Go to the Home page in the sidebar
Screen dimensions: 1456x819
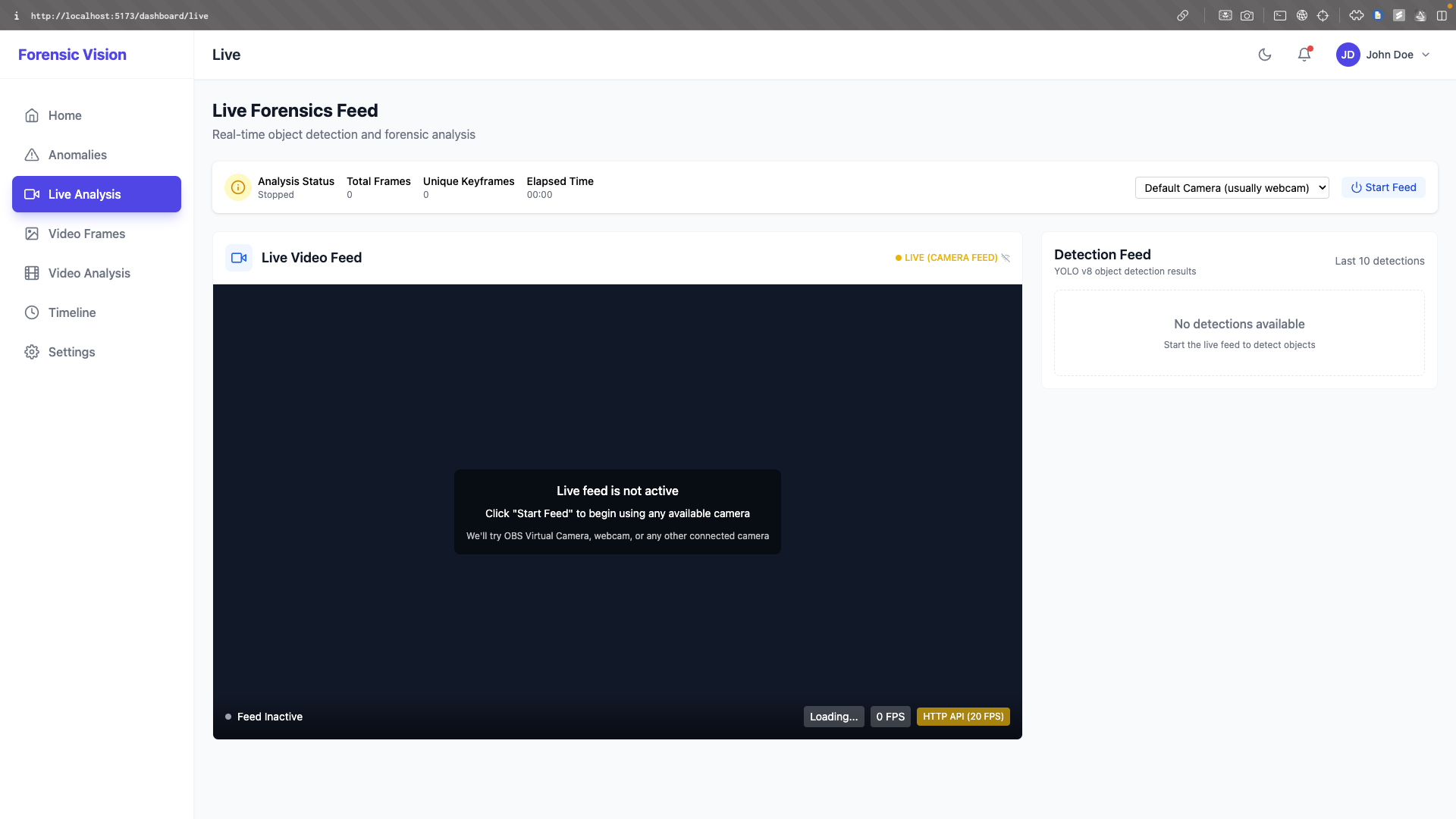pyautogui.click(x=64, y=115)
